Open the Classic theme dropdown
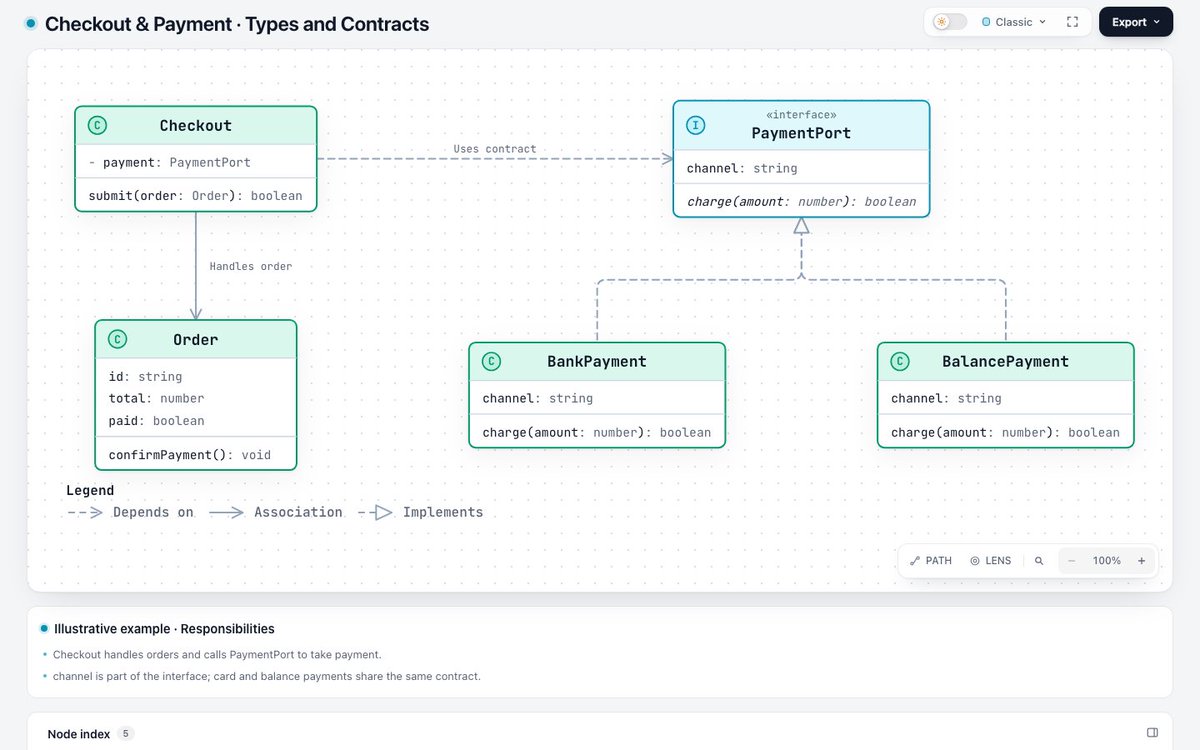 (x=1014, y=22)
